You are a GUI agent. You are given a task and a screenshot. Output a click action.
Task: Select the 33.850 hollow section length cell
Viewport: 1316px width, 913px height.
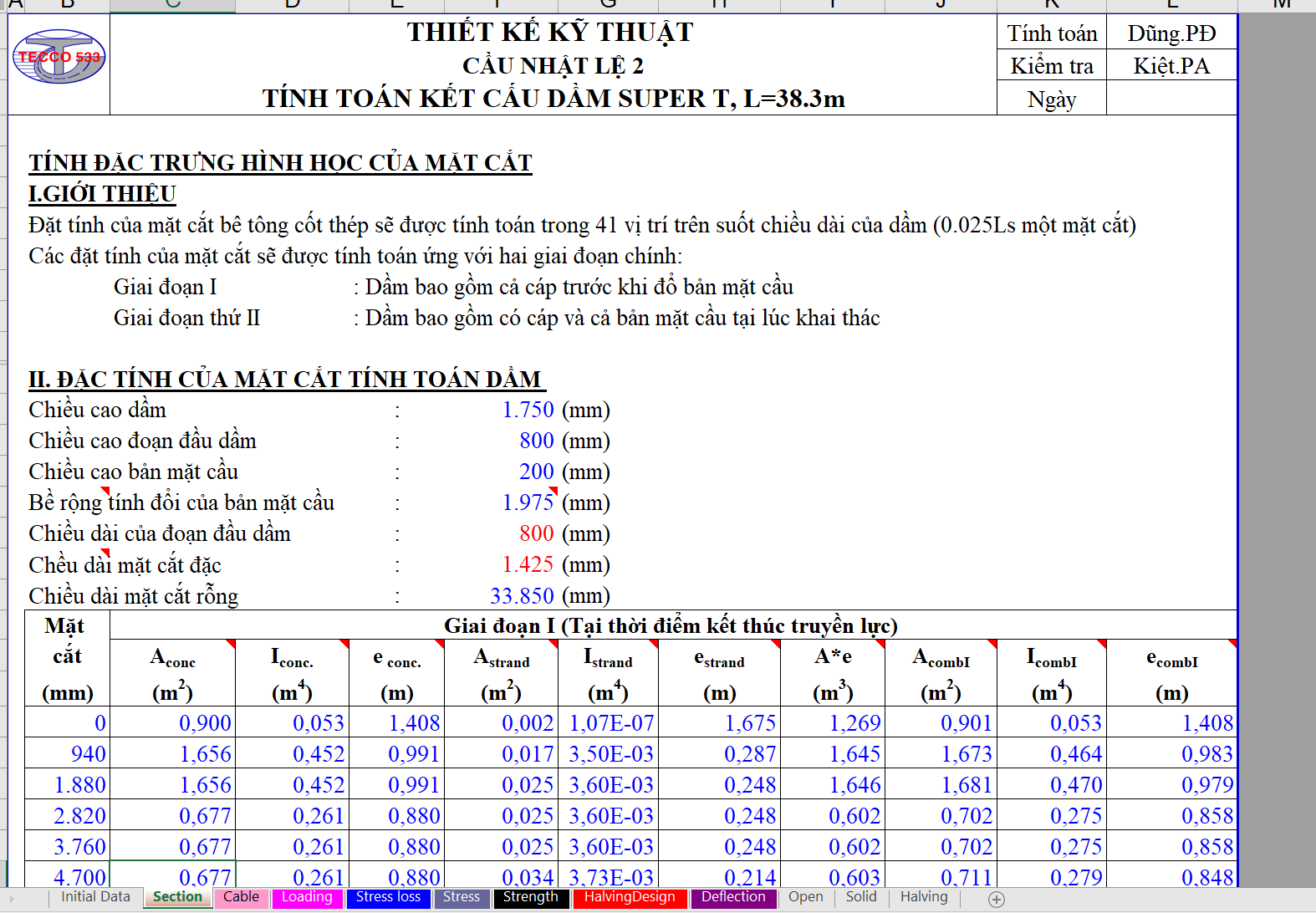click(x=522, y=595)
